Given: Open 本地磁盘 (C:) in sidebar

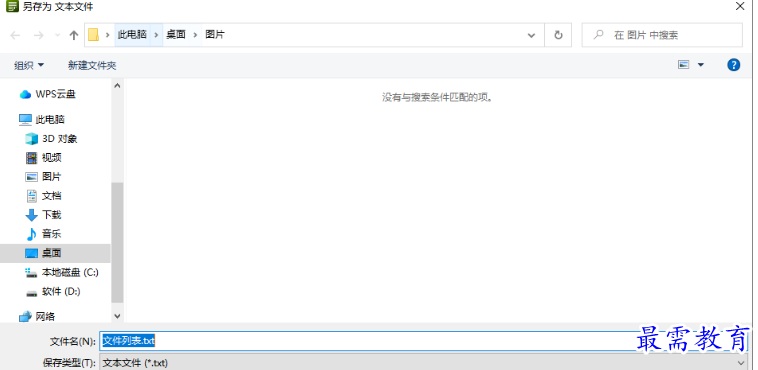Looking at the screenshot, I should 70,273.
